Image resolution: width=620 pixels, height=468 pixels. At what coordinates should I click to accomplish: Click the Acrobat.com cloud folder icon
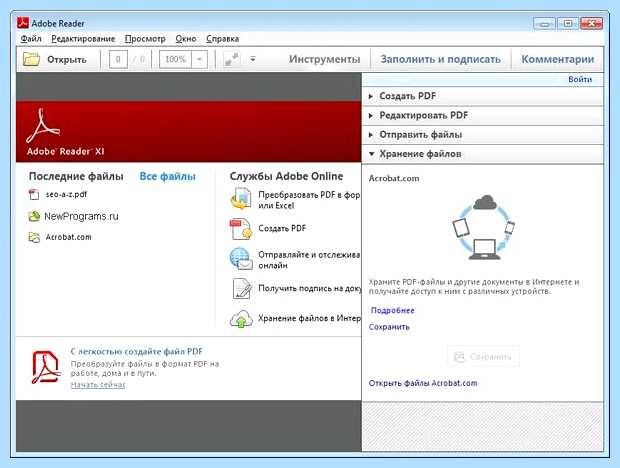coord(34,237)
